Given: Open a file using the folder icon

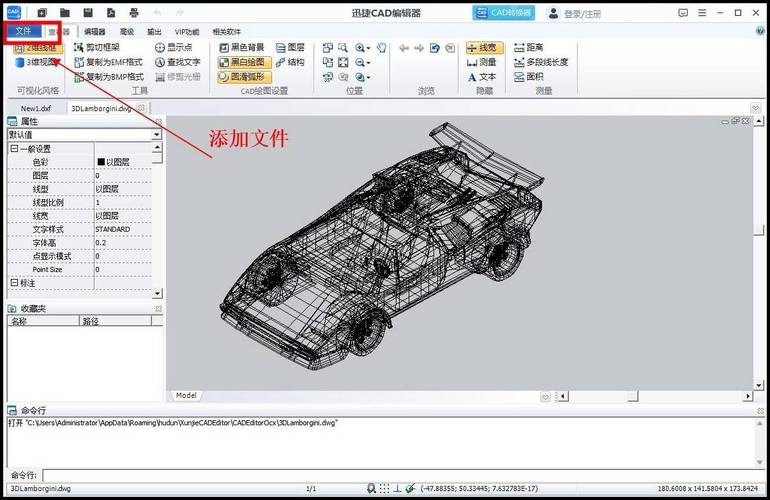Looking at the screenshot, I should coord(65,12).
